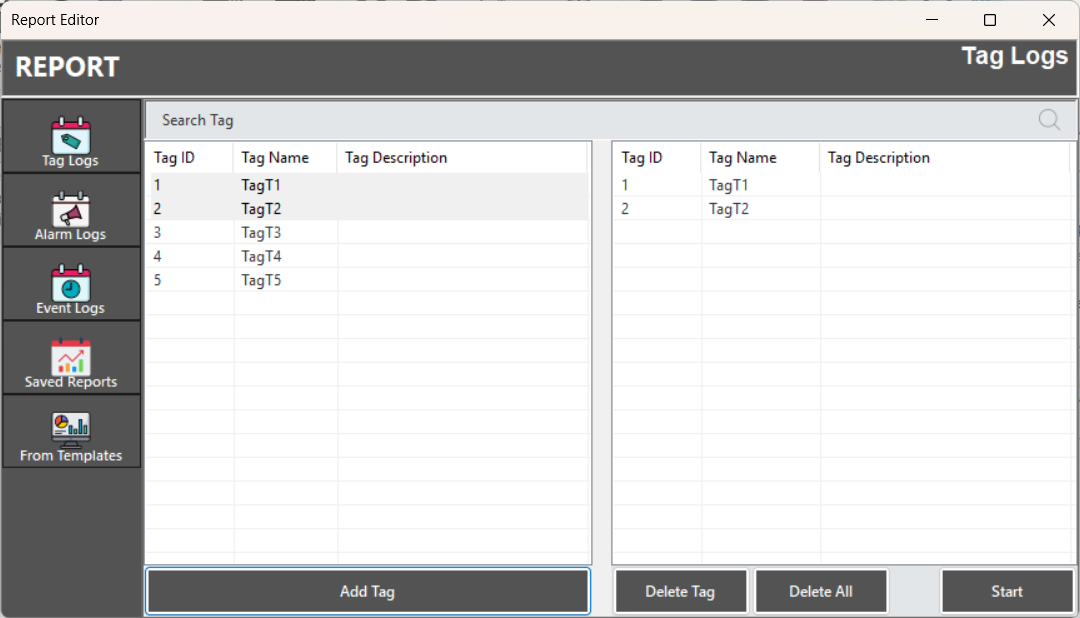Image resolution: width=1080 pixels, height=618 pixels.
Task: Click the Add Tag button
Action: (368, 591)
